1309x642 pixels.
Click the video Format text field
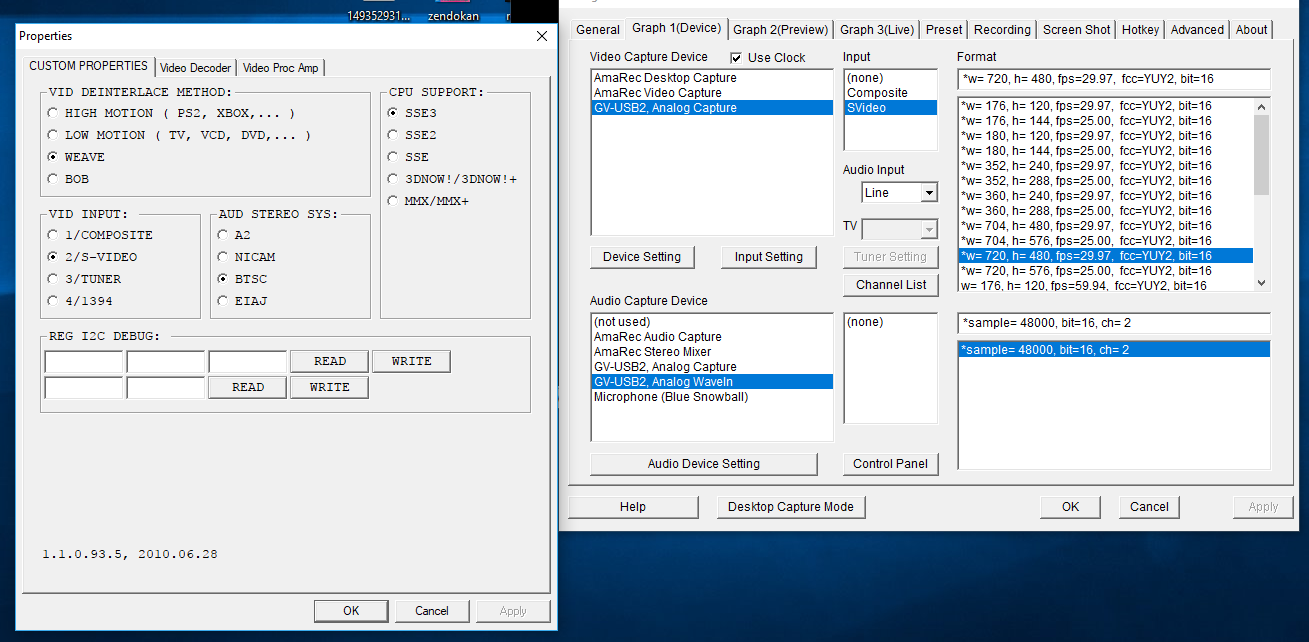click(x=1113, y=79)
